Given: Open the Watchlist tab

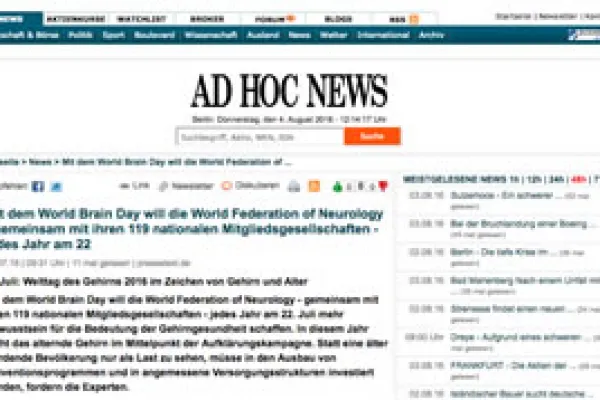Looking at the screenshot, I should click(x=142, y=19).
